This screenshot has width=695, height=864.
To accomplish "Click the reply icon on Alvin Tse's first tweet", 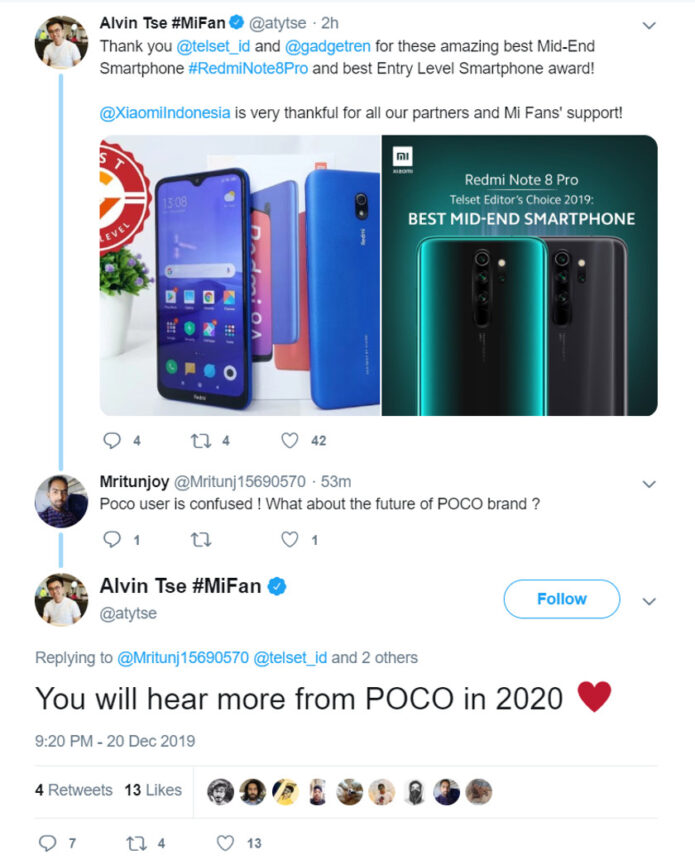I will 110,440.
